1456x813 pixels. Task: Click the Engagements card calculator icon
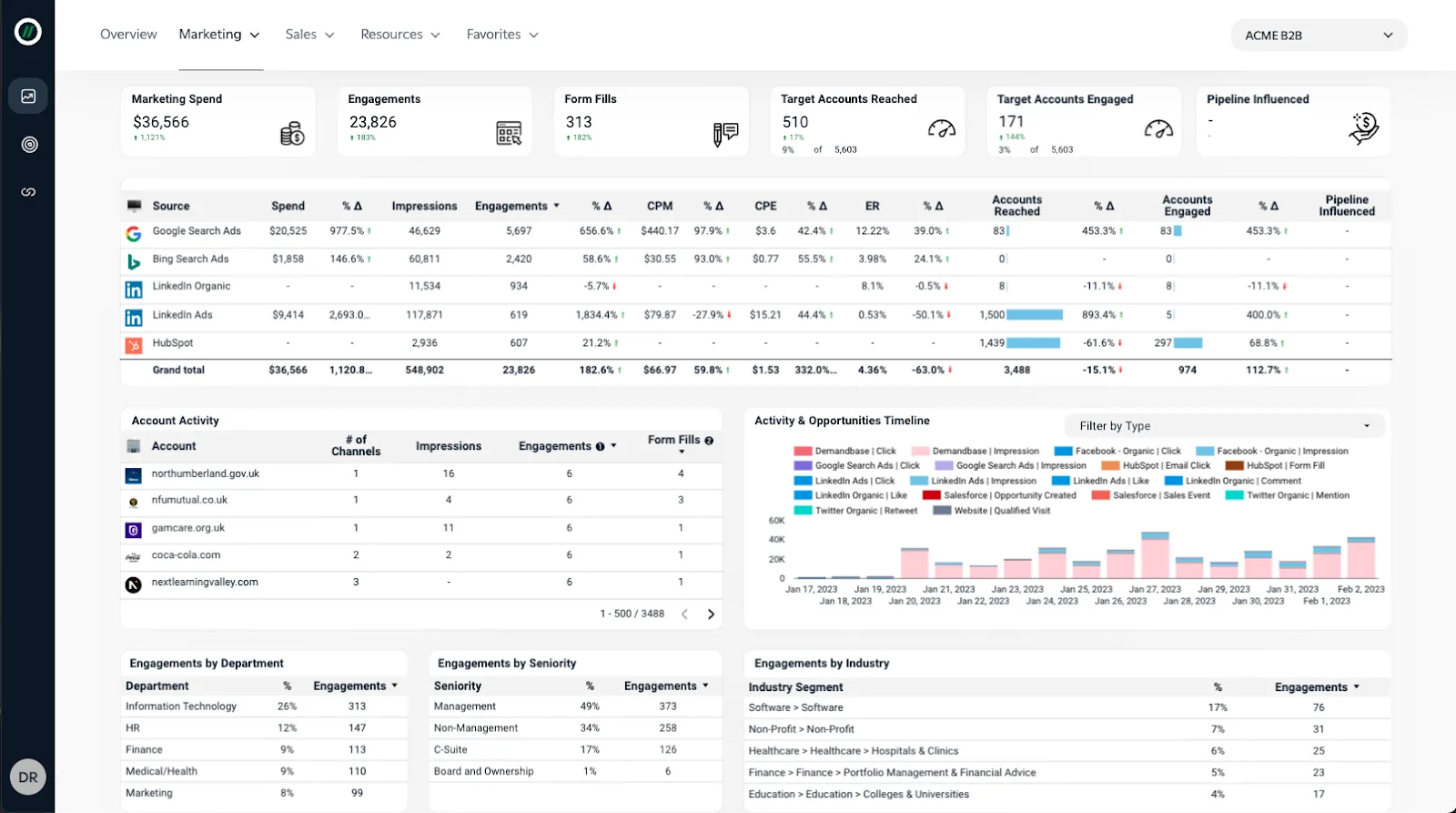[509, 134]
